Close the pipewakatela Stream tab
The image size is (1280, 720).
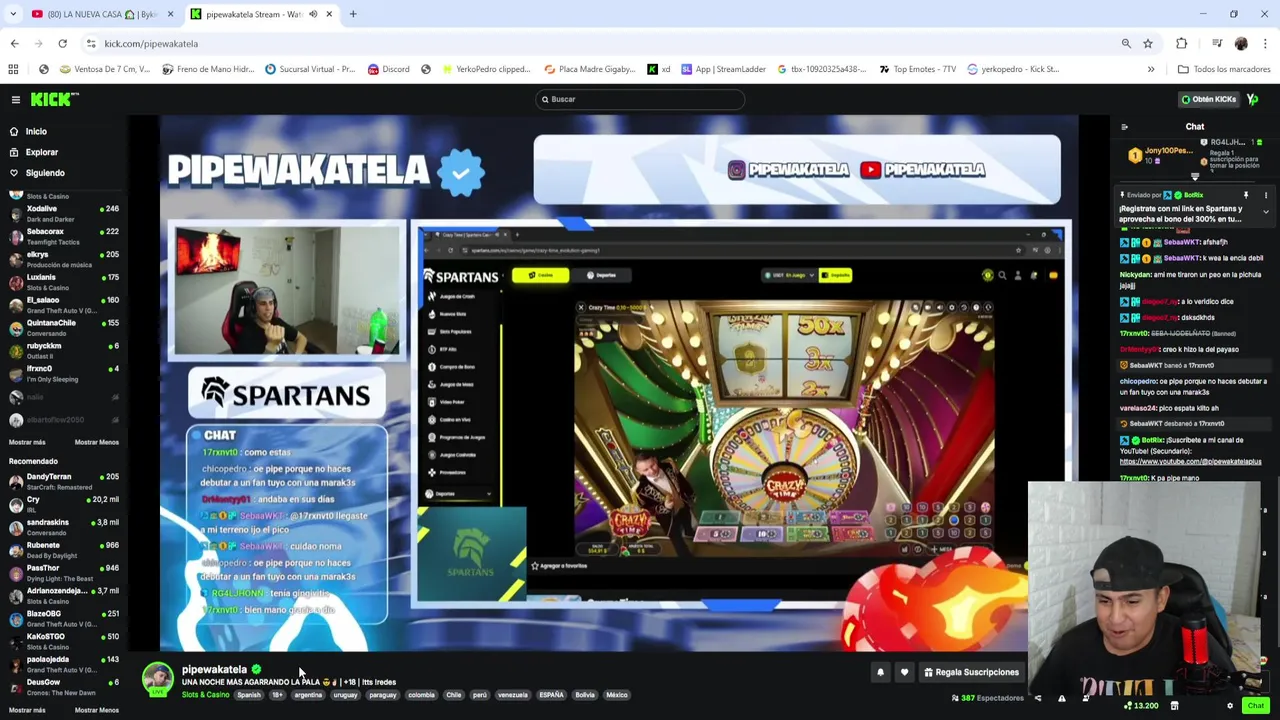[329, 14]
